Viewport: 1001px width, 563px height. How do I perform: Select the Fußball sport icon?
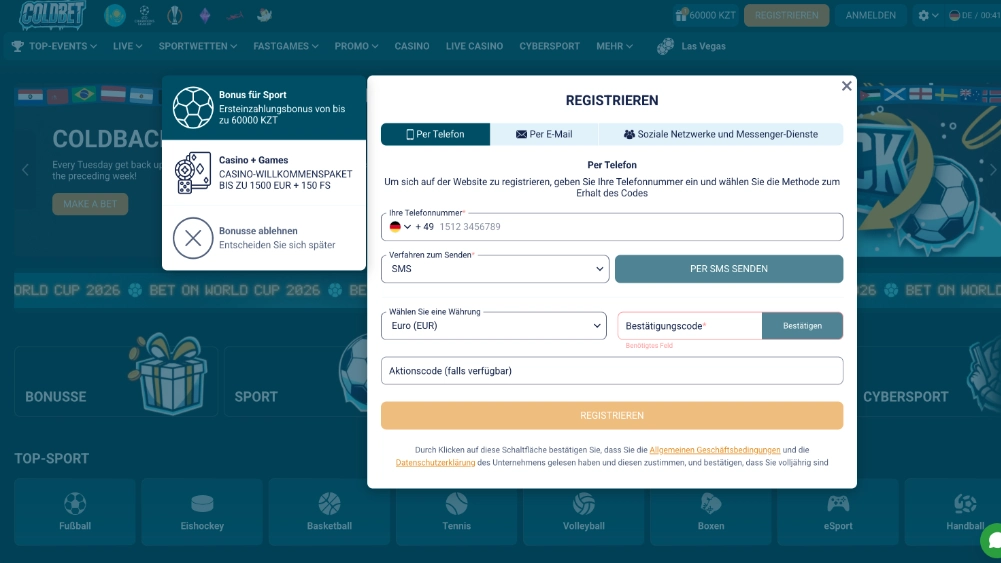click(x=75, y=512)
